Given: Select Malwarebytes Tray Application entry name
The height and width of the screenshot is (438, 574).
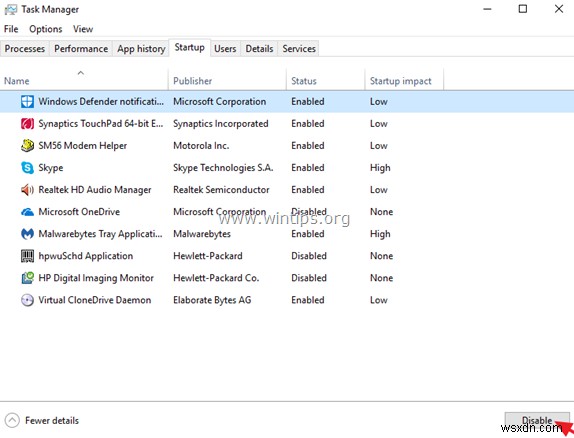Looking at the screenshot, I should coord(100,234).
